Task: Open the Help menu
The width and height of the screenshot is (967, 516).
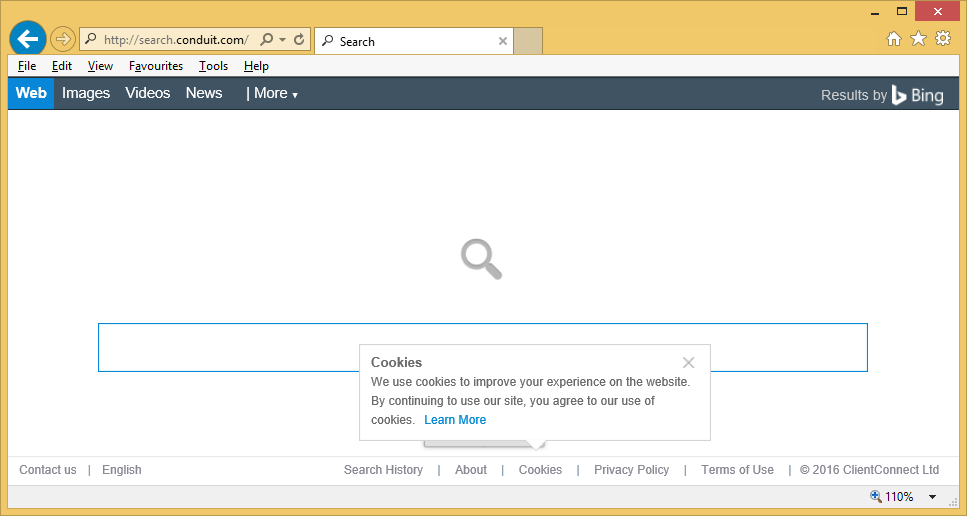Action: [x=256, y=66]
